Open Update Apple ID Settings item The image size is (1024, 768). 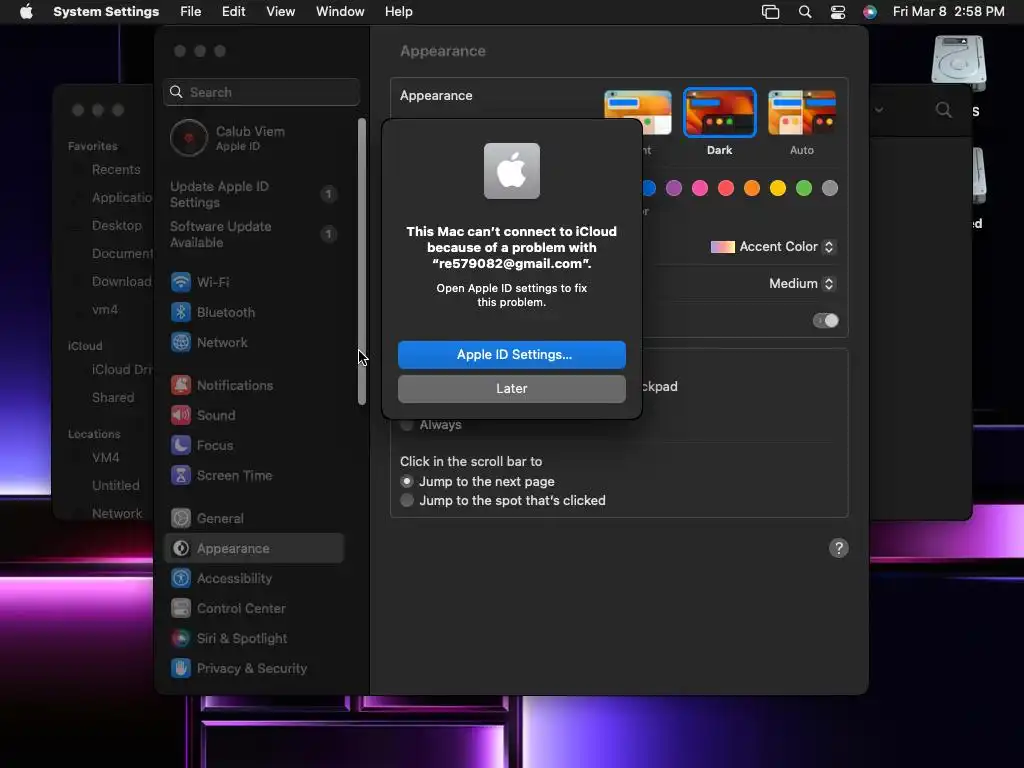[253, 195]
